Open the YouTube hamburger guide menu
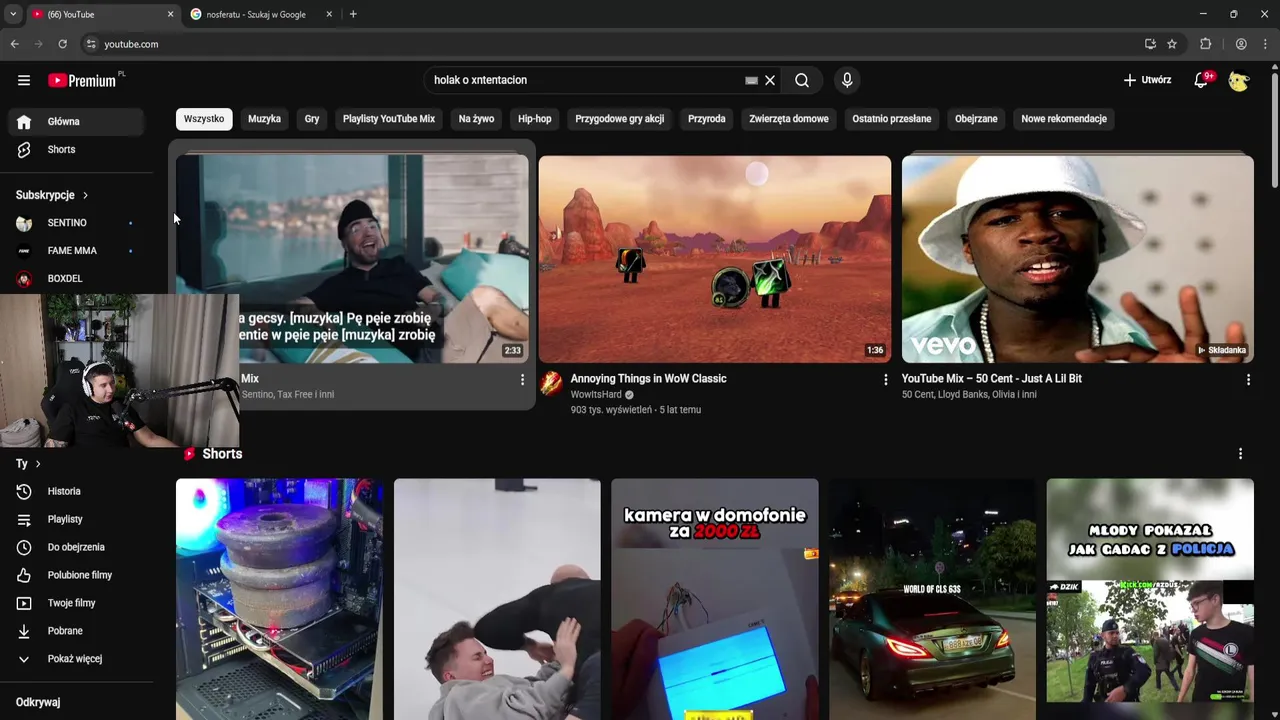The height and width of the screenshot is (720, 1280). tap(24, 80)
